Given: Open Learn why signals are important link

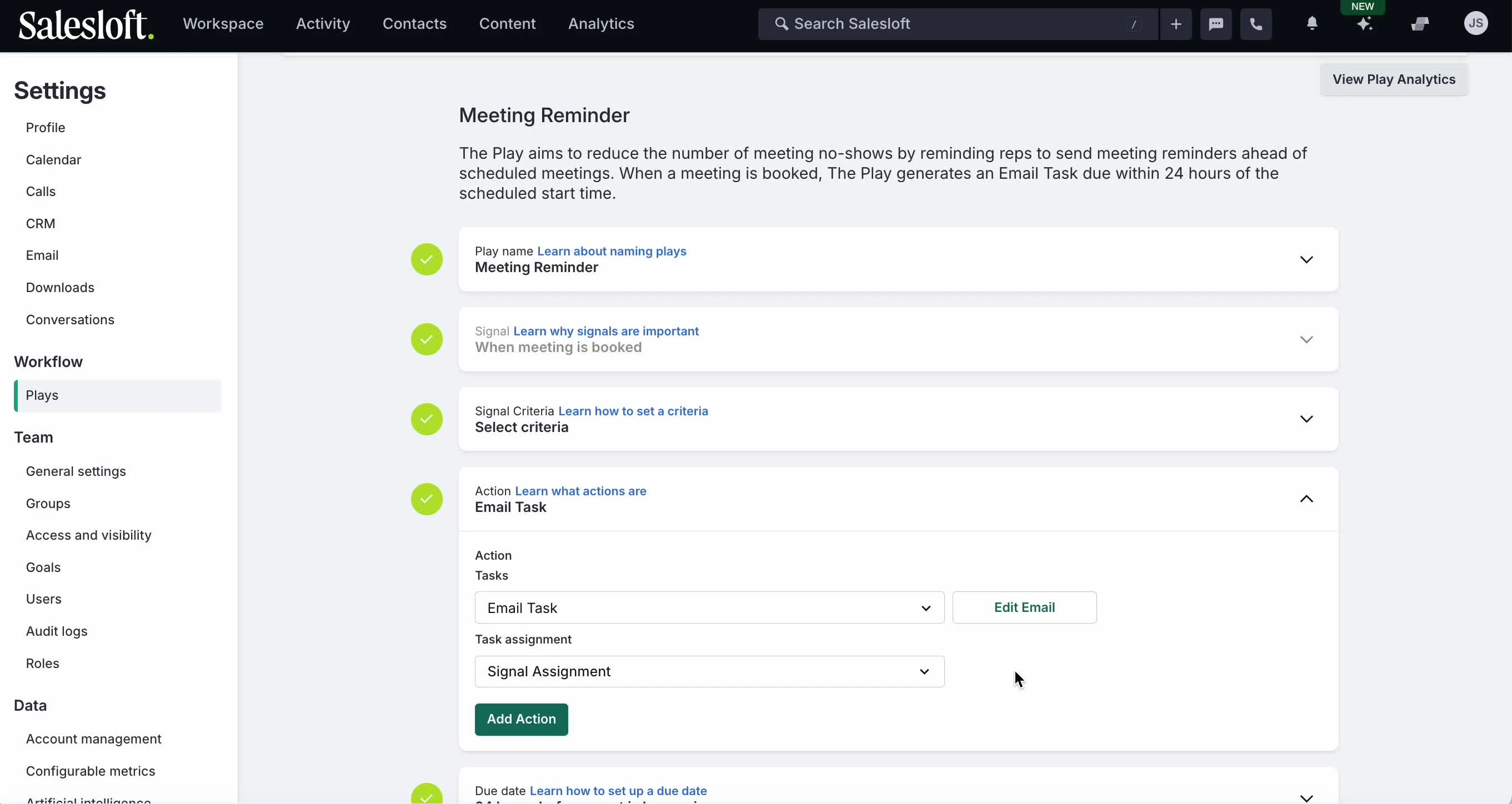Looking at the screenshot, I should pos(605,331).
